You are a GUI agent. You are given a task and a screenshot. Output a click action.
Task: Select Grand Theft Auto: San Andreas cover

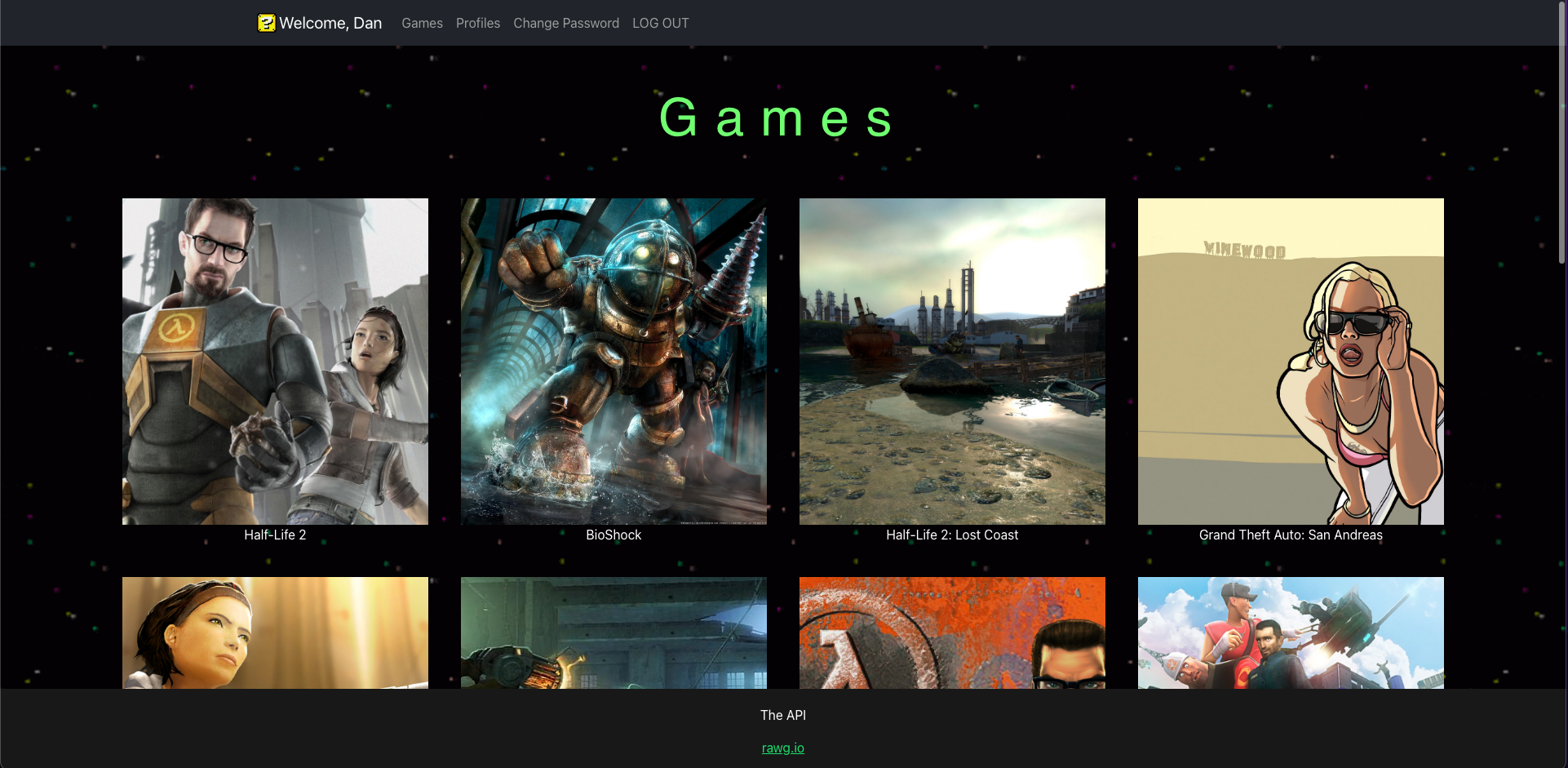coord(1291,361)
